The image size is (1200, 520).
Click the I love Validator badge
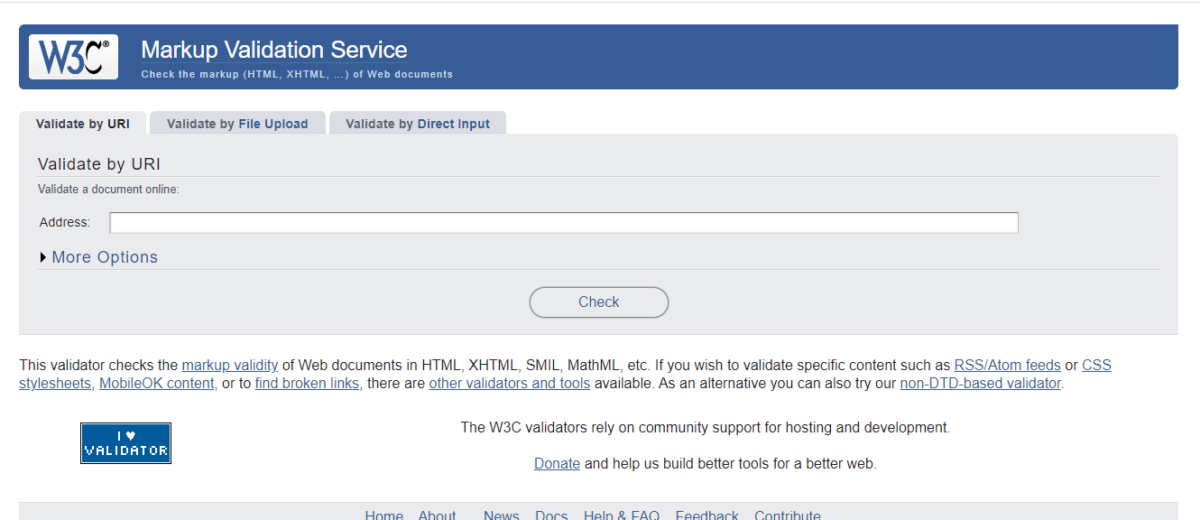[125, 443]
